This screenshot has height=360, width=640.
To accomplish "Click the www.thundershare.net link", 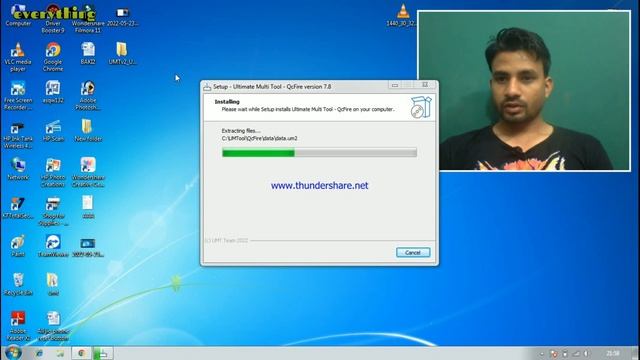I will [319, 185].
